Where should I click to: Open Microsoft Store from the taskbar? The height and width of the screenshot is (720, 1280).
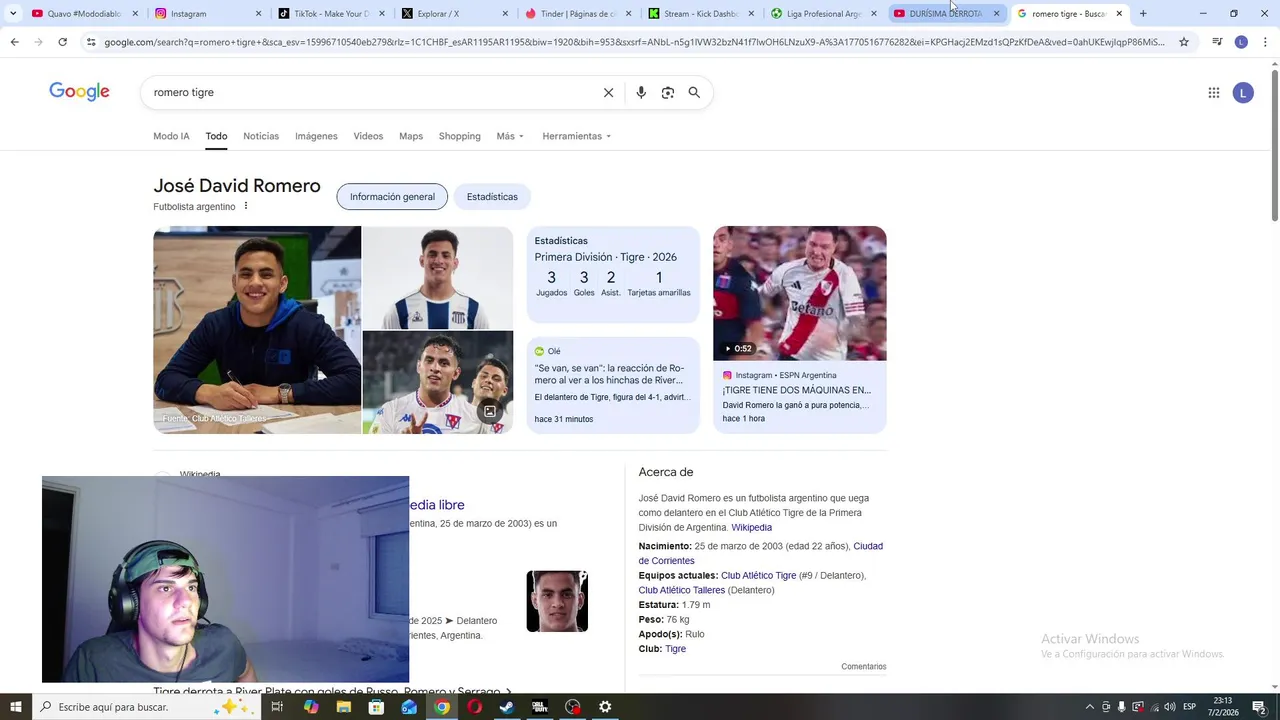coord(376,707)
